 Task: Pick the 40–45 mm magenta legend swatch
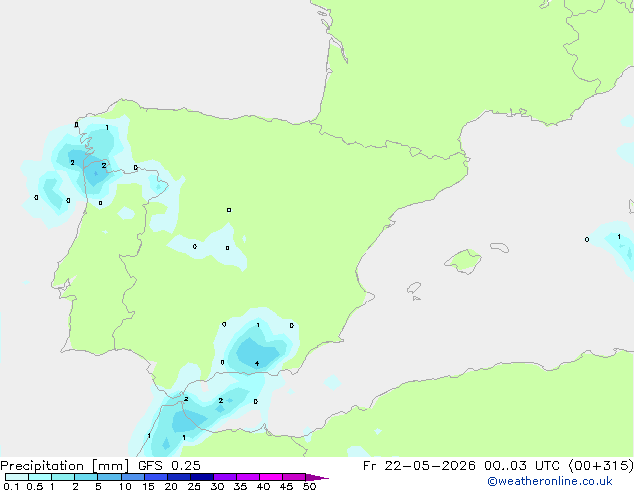coord(271,477)
